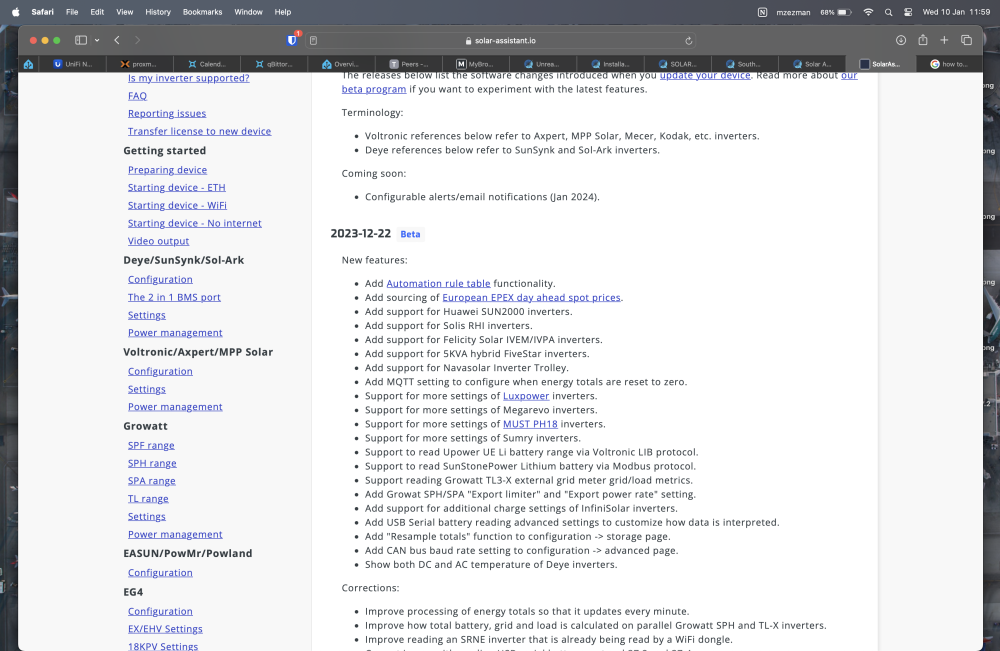Click the solar-assistant.io address field
Viewport: 1000px width, 651px height.
[x=501, y=41]
